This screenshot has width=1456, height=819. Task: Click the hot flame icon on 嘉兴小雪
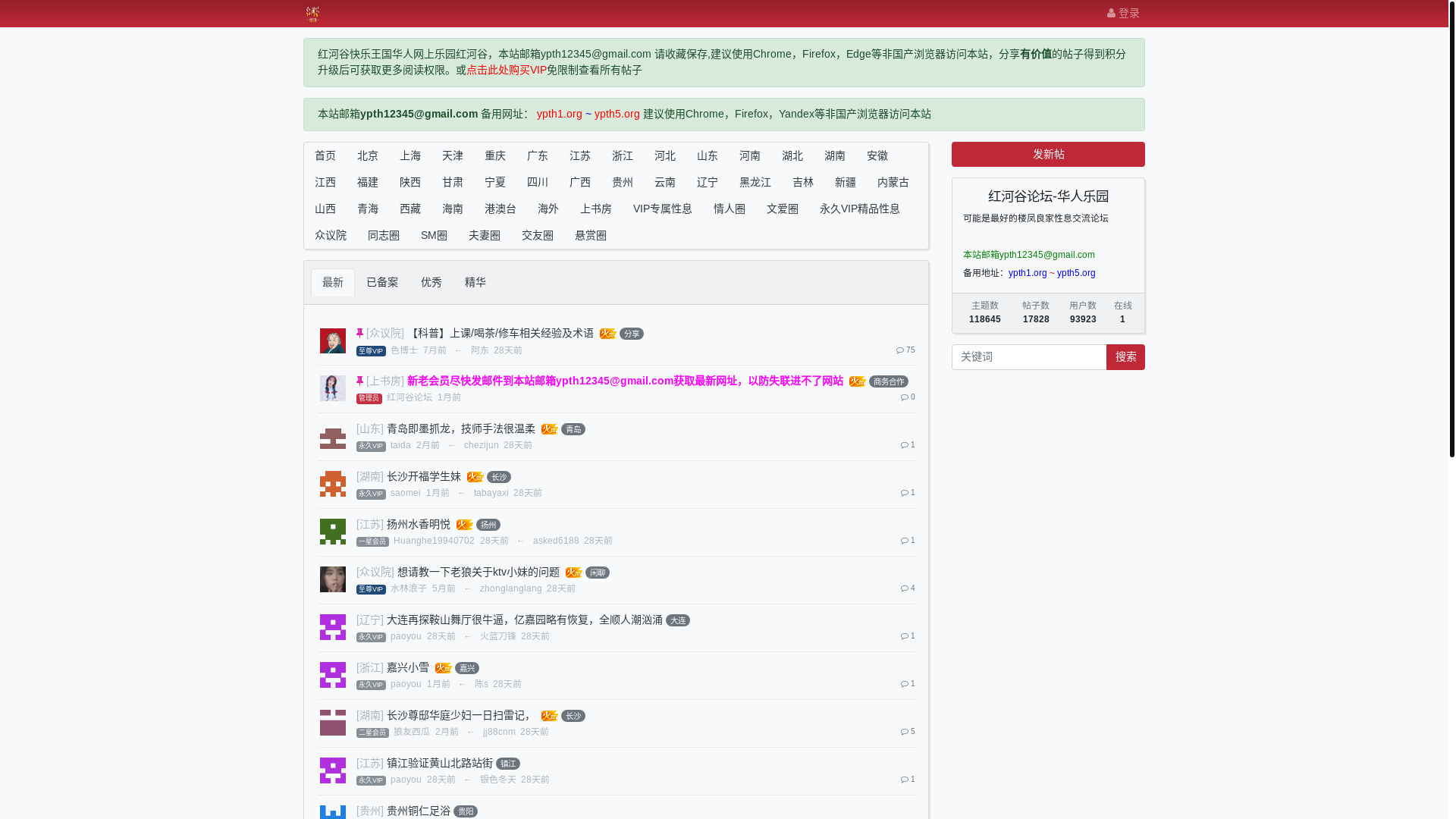[x=443, y=668]
